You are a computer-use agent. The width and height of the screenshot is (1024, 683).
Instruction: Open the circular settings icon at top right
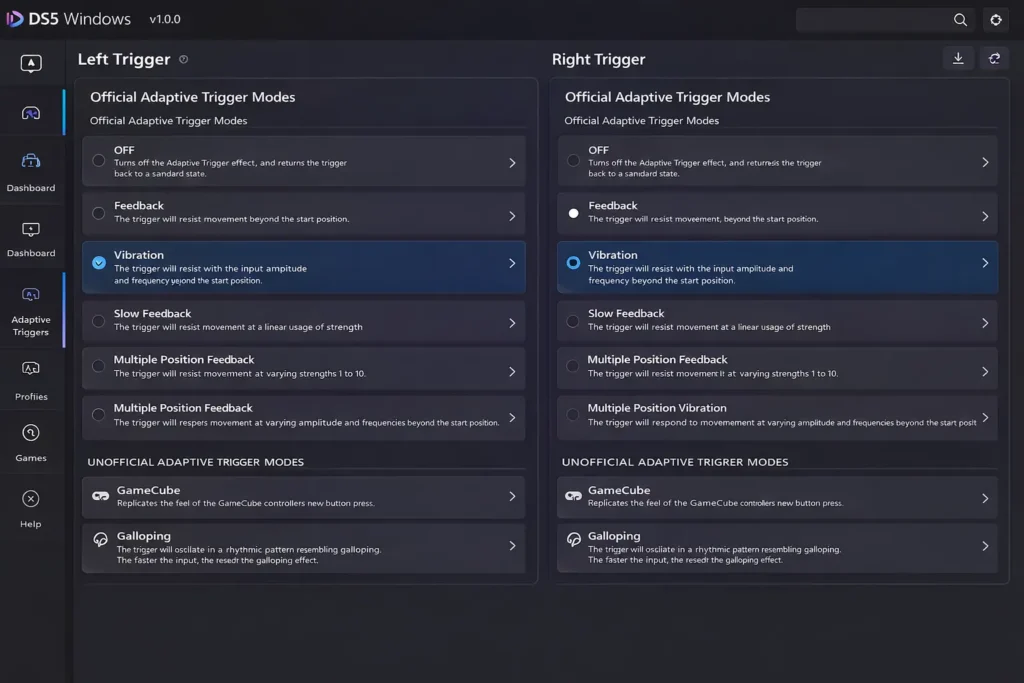click(995, 20)
